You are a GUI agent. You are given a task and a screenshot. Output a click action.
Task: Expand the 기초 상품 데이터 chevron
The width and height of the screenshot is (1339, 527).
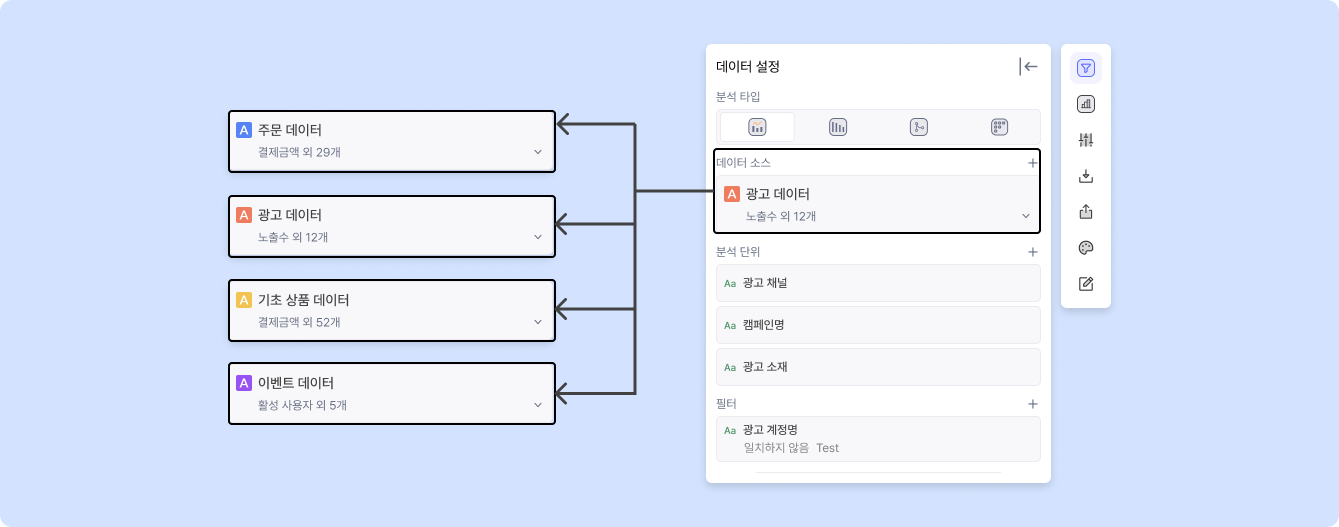[x=537, y=322]
